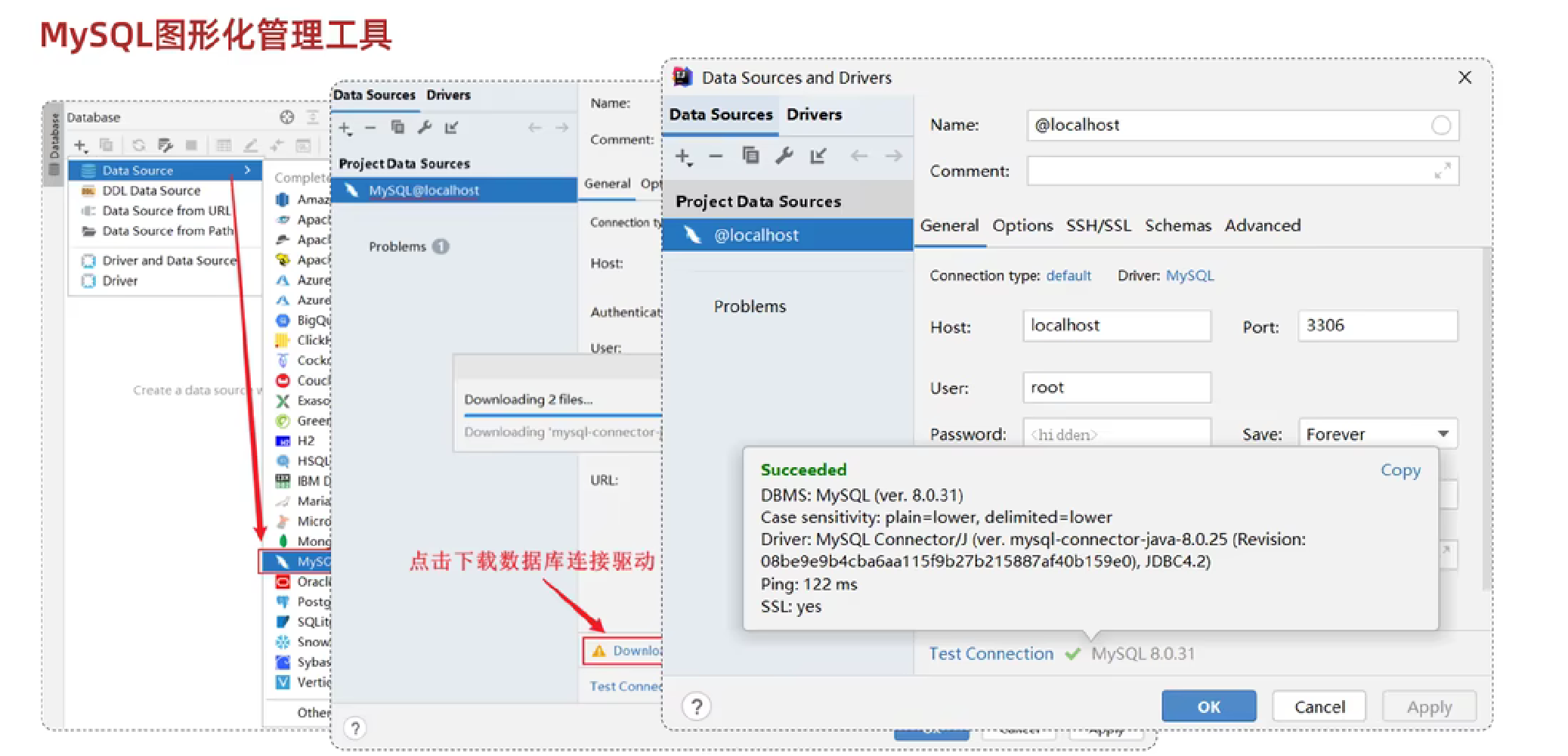The height and width of the screenshot is (756, 1568).
Task: Open Drivers tab in front dialog
Action: click(x=814, y=115)
